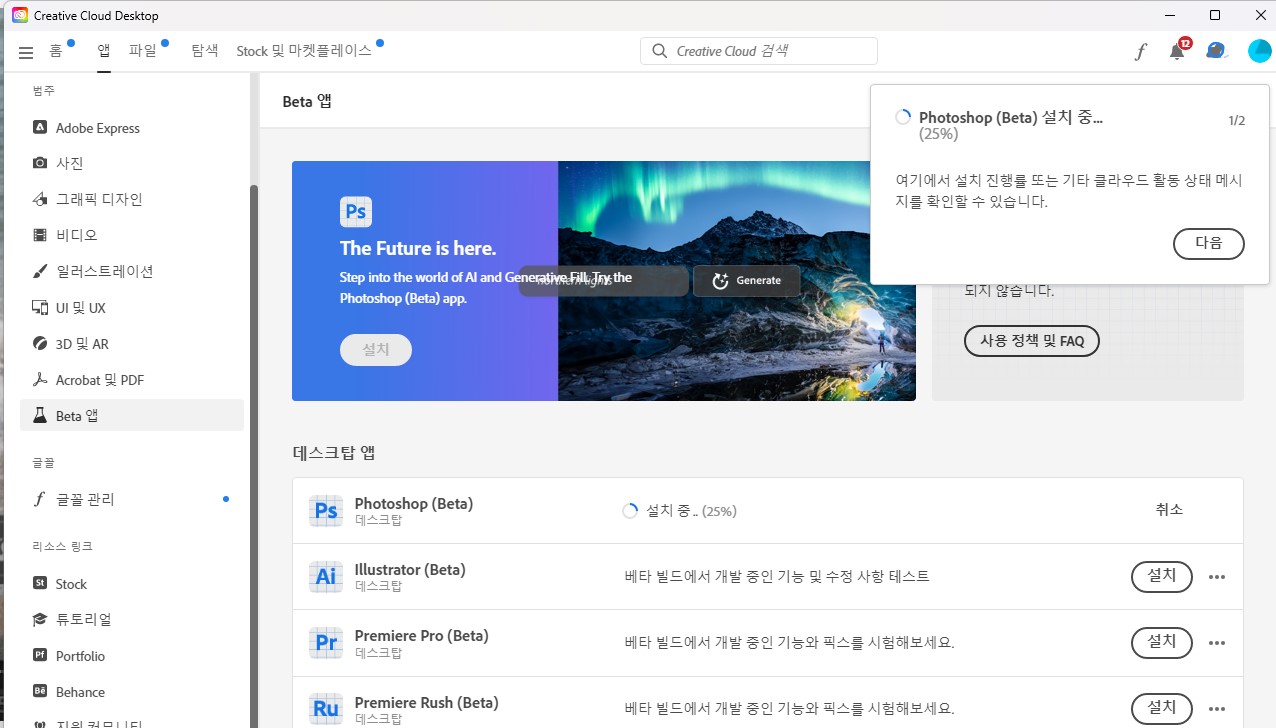Image resolution: width=1276 pixels, height=728 pixels.
Task: Click the Behance Bē icon
Action: coord(40,691)
